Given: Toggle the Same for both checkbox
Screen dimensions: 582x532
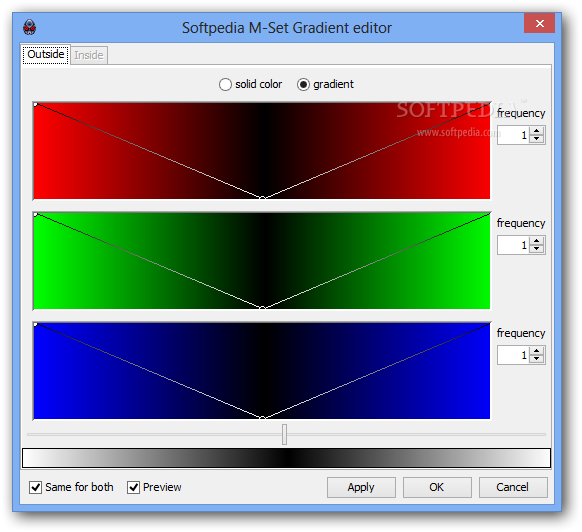Looking at the screenshot, I should pyautogui.click(x=35, y=487).
